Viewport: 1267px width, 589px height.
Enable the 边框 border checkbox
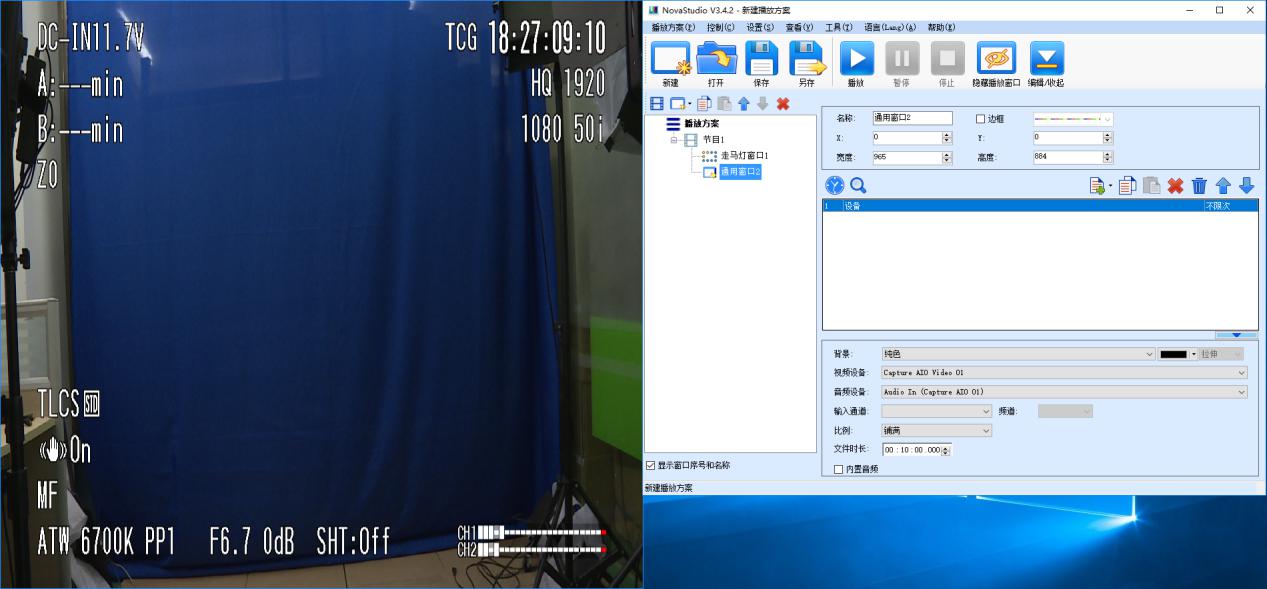click(980, 119)
